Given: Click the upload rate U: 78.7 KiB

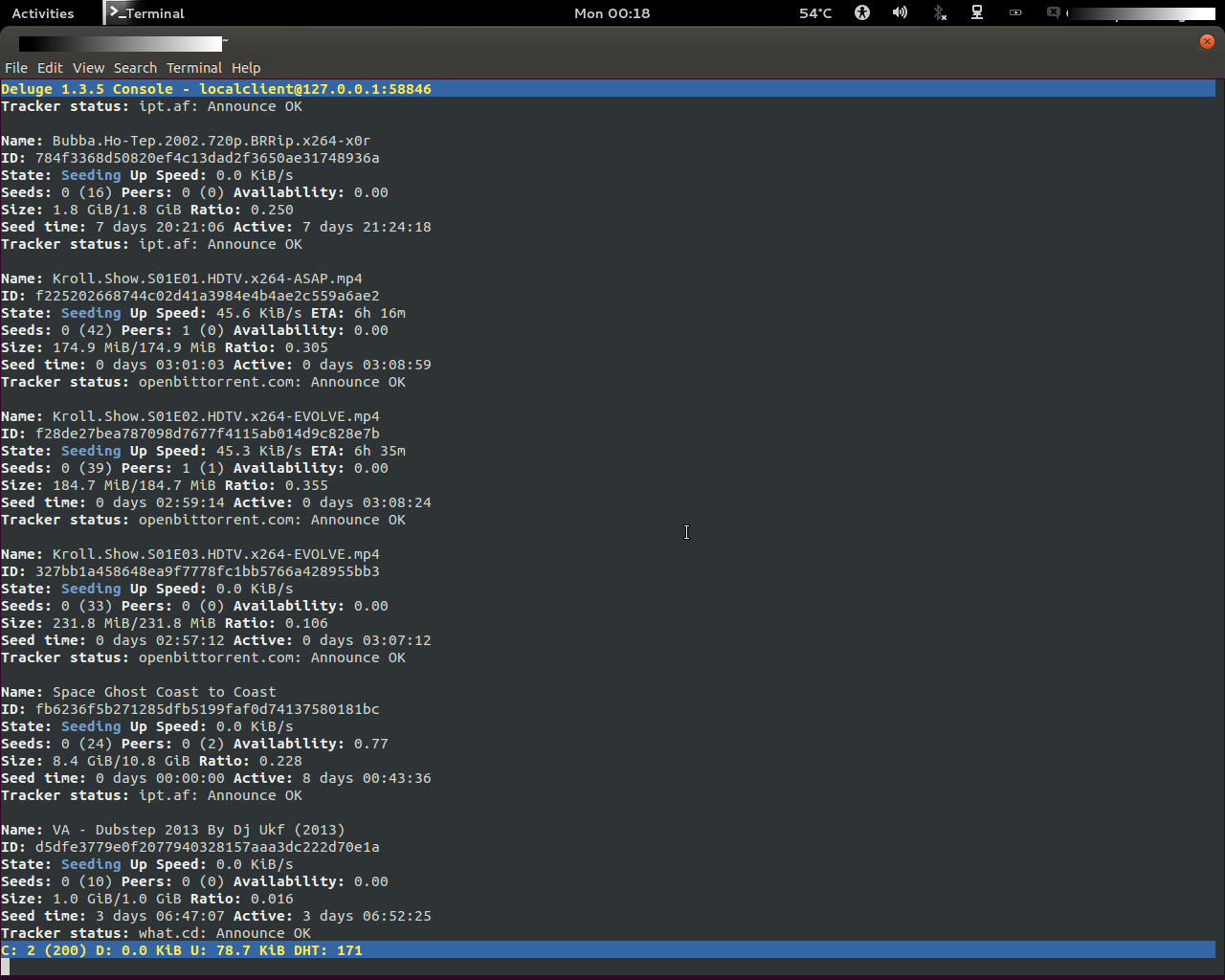Looking at the screenshot, I should point(237,950).
